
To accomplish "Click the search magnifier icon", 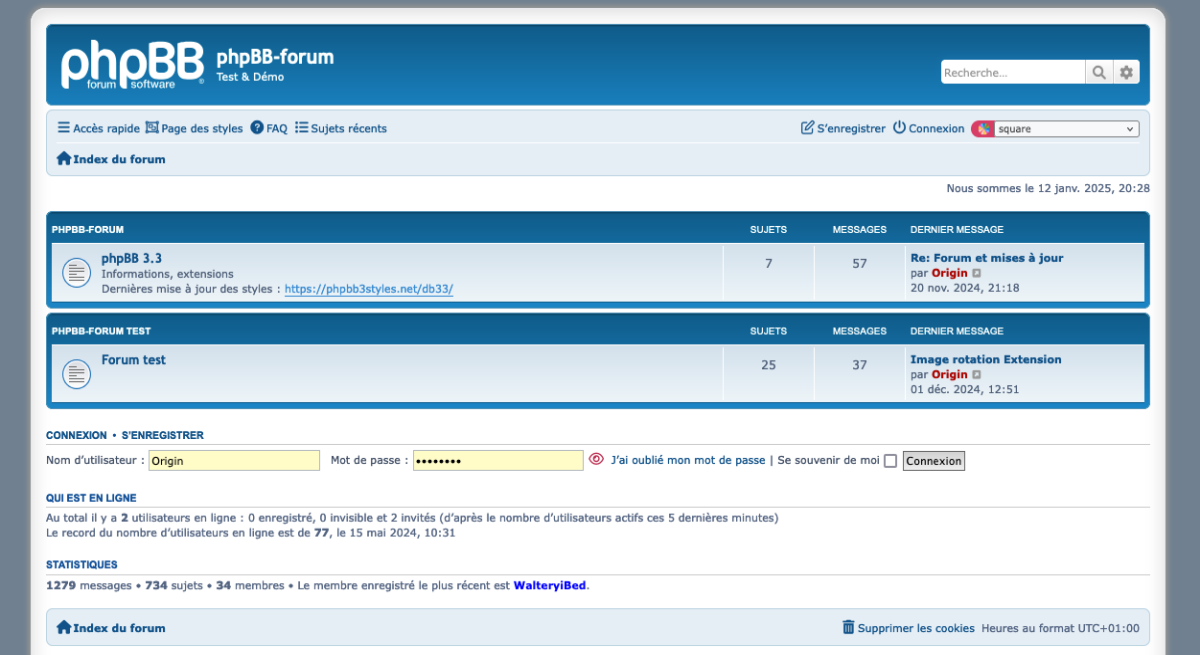I will coord(1099,72).
